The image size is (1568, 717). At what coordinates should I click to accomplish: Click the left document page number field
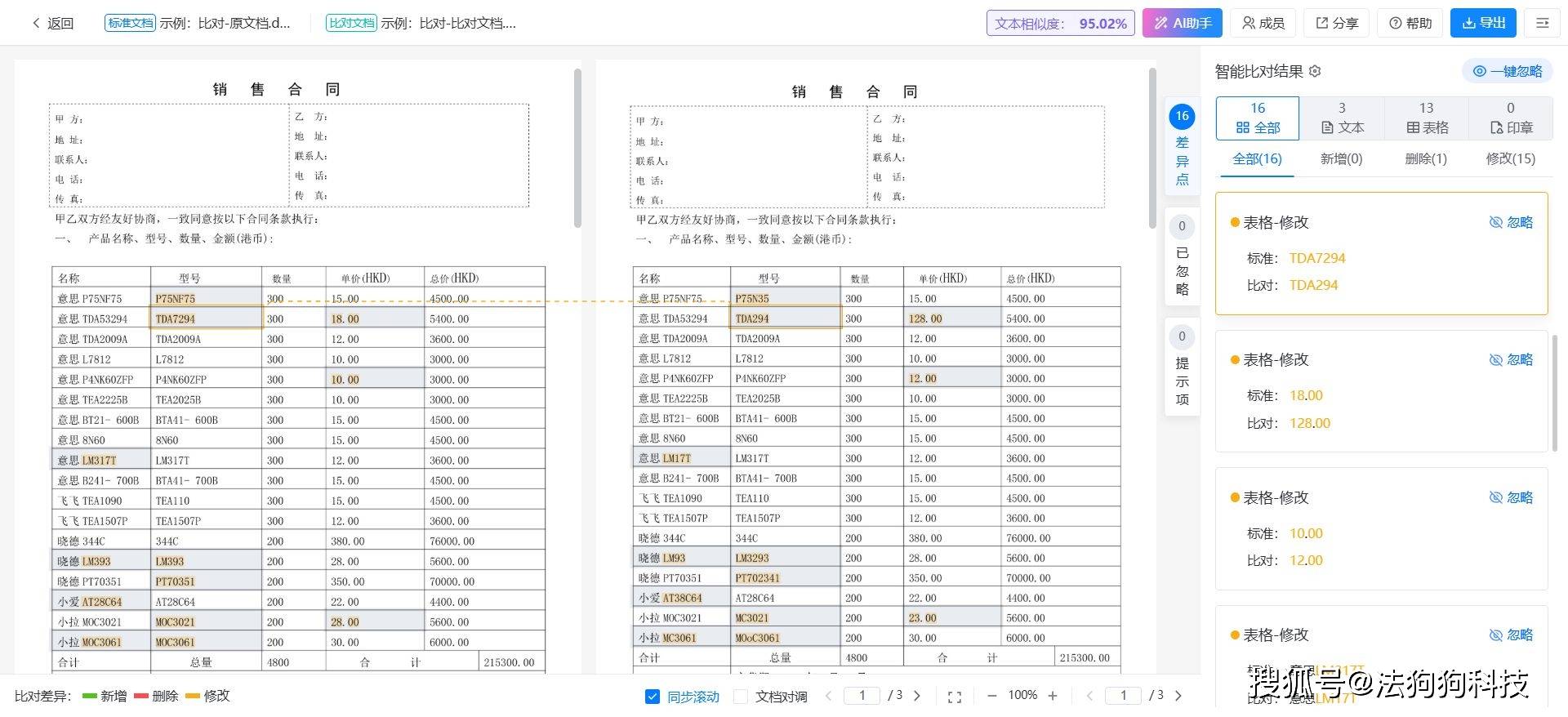click(x=862, y=696)
